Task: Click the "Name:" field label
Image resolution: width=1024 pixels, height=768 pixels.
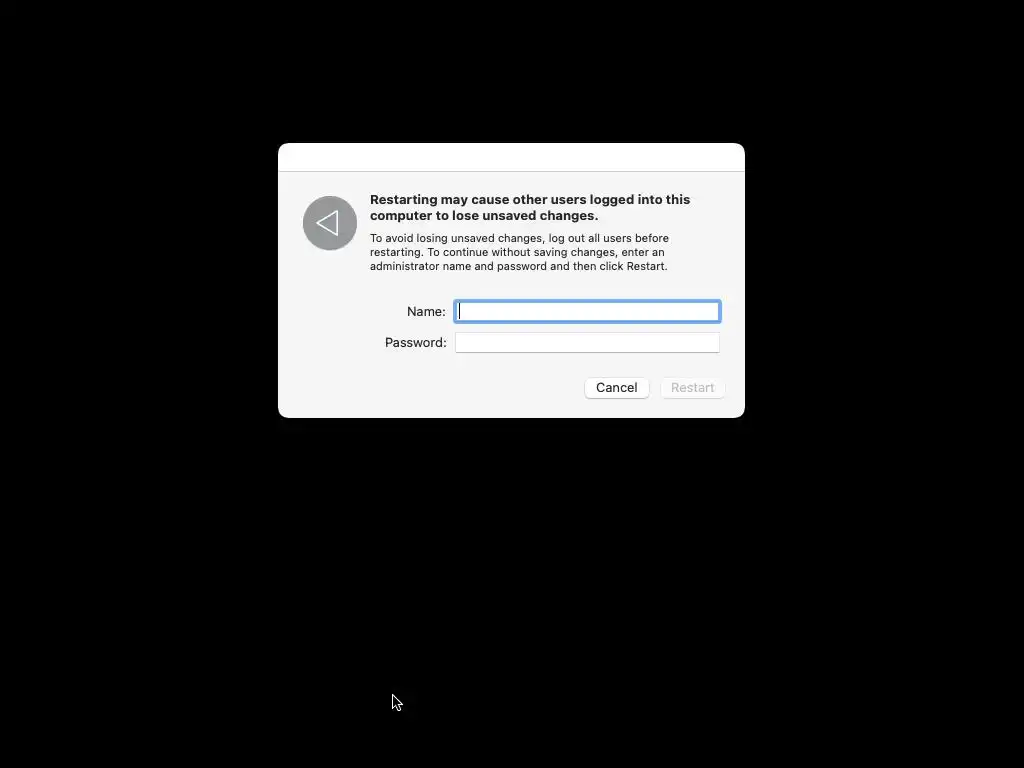Action: (x=426, y=312)
